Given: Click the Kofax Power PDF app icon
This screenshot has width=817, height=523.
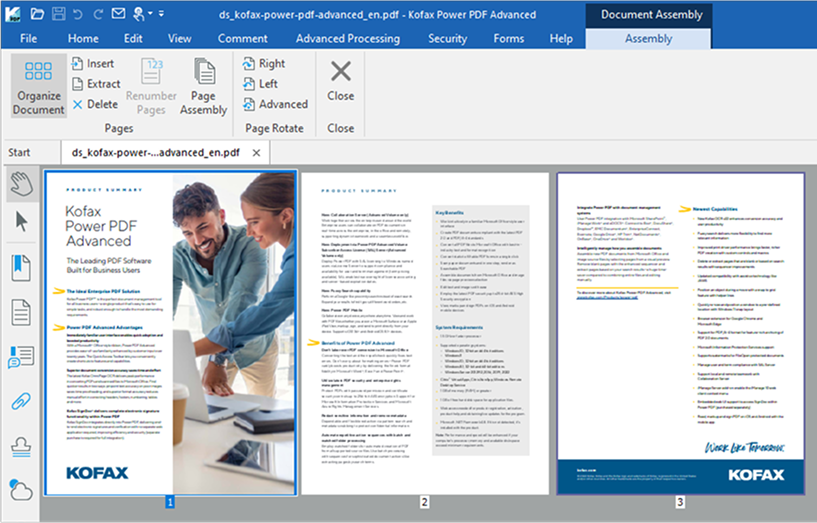Looking at the screenshot, I should point(14,14).
